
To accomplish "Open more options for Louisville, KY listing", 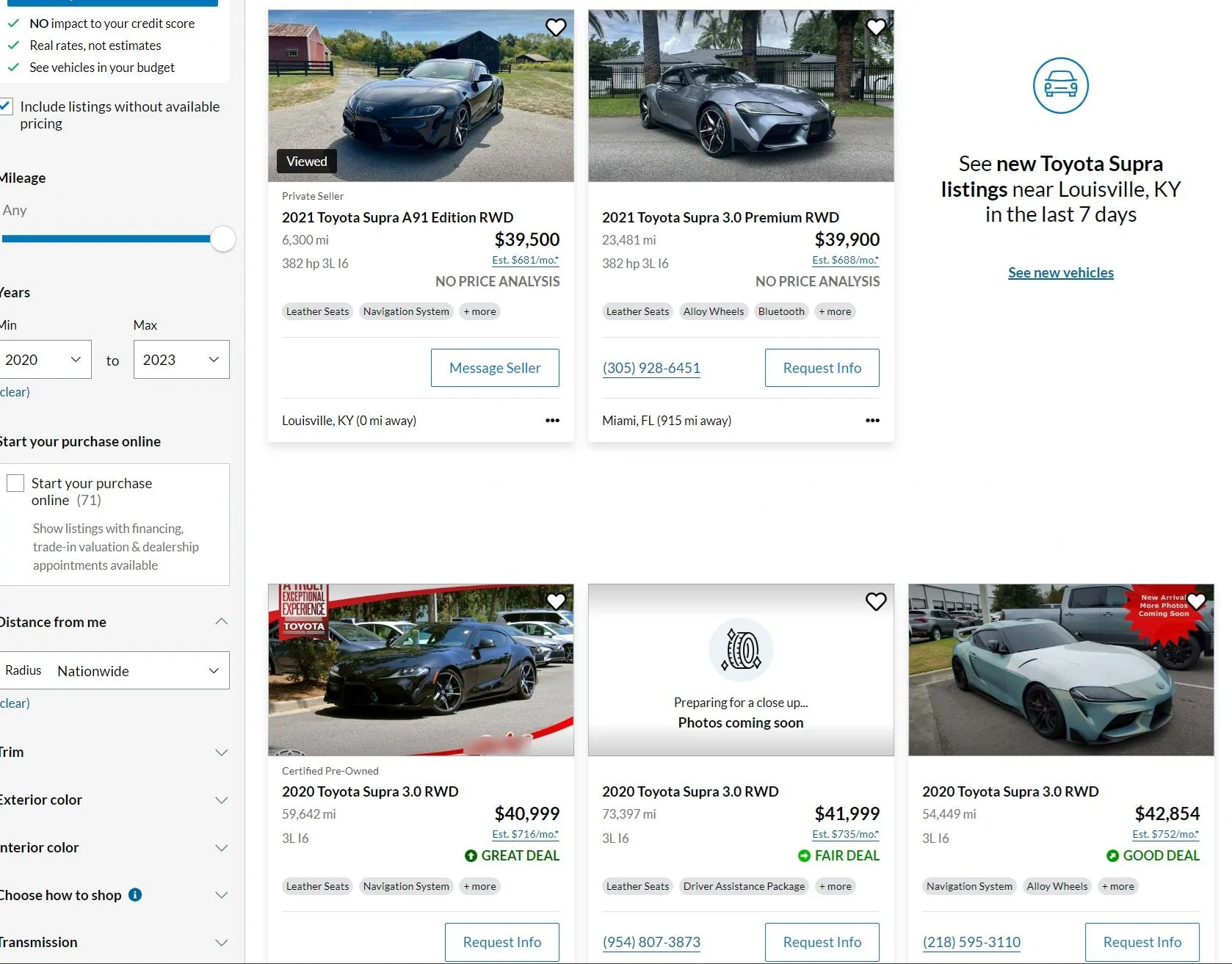I will coord(552,421).
